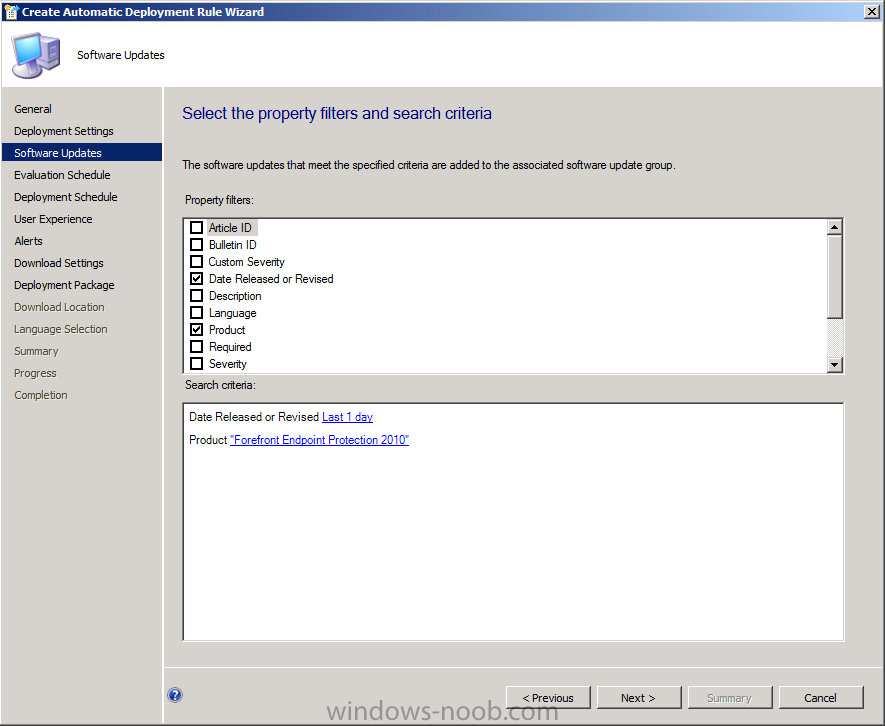Select the Software Updates step
Image resolution: width=885 pixels, height=726 pixels.
[x=82, y=153]
